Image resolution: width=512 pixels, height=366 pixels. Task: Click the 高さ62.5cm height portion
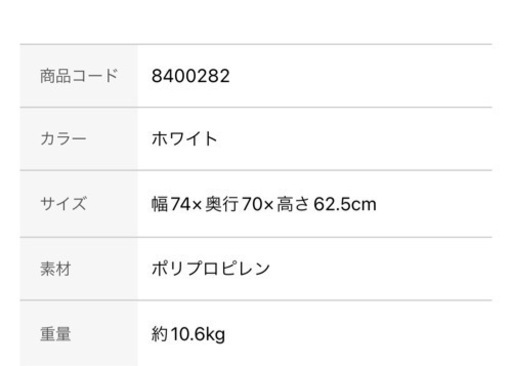(326, 204)
